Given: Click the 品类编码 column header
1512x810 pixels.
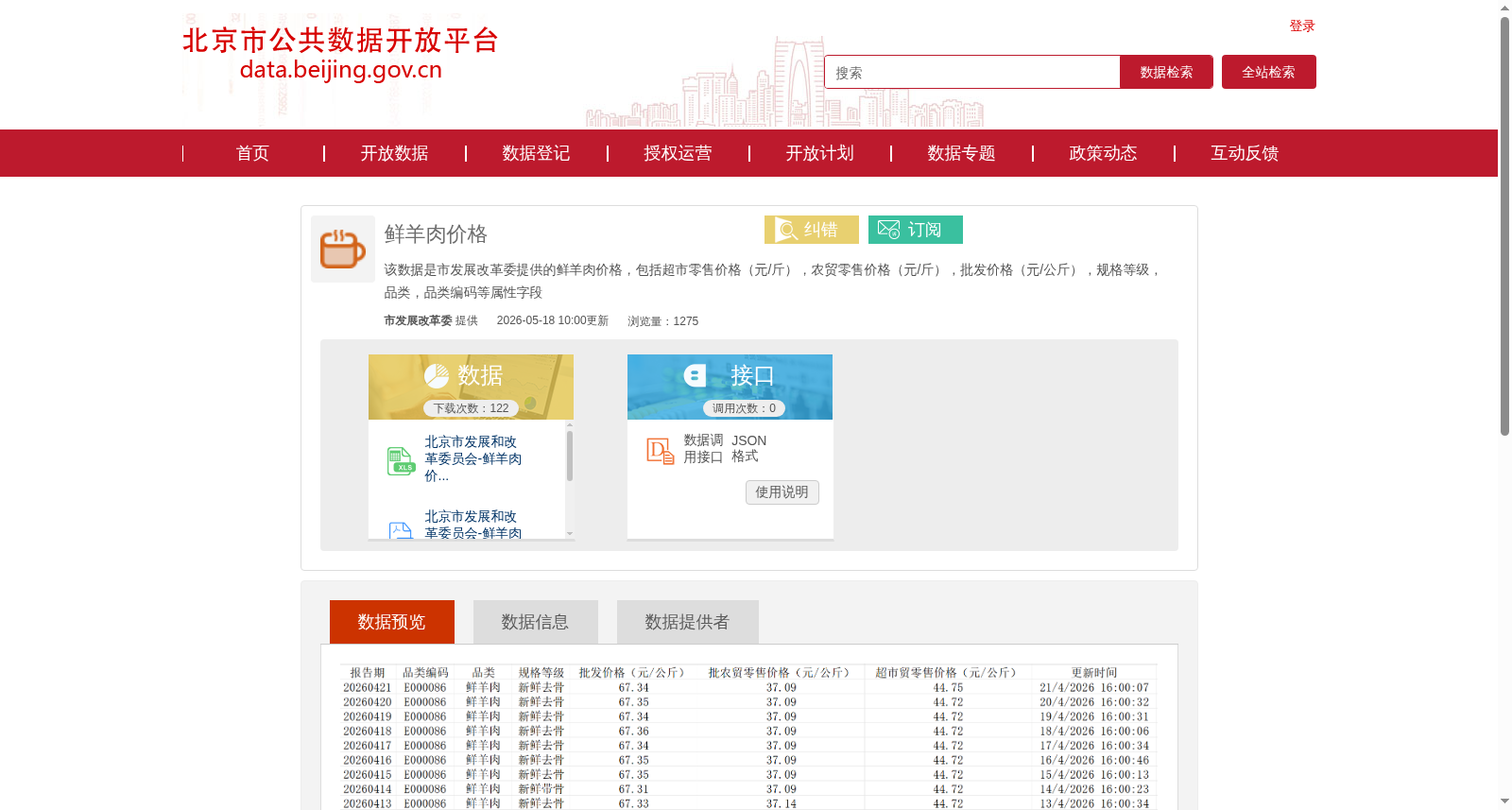Looking at the screenshot, I should point(425,673).
